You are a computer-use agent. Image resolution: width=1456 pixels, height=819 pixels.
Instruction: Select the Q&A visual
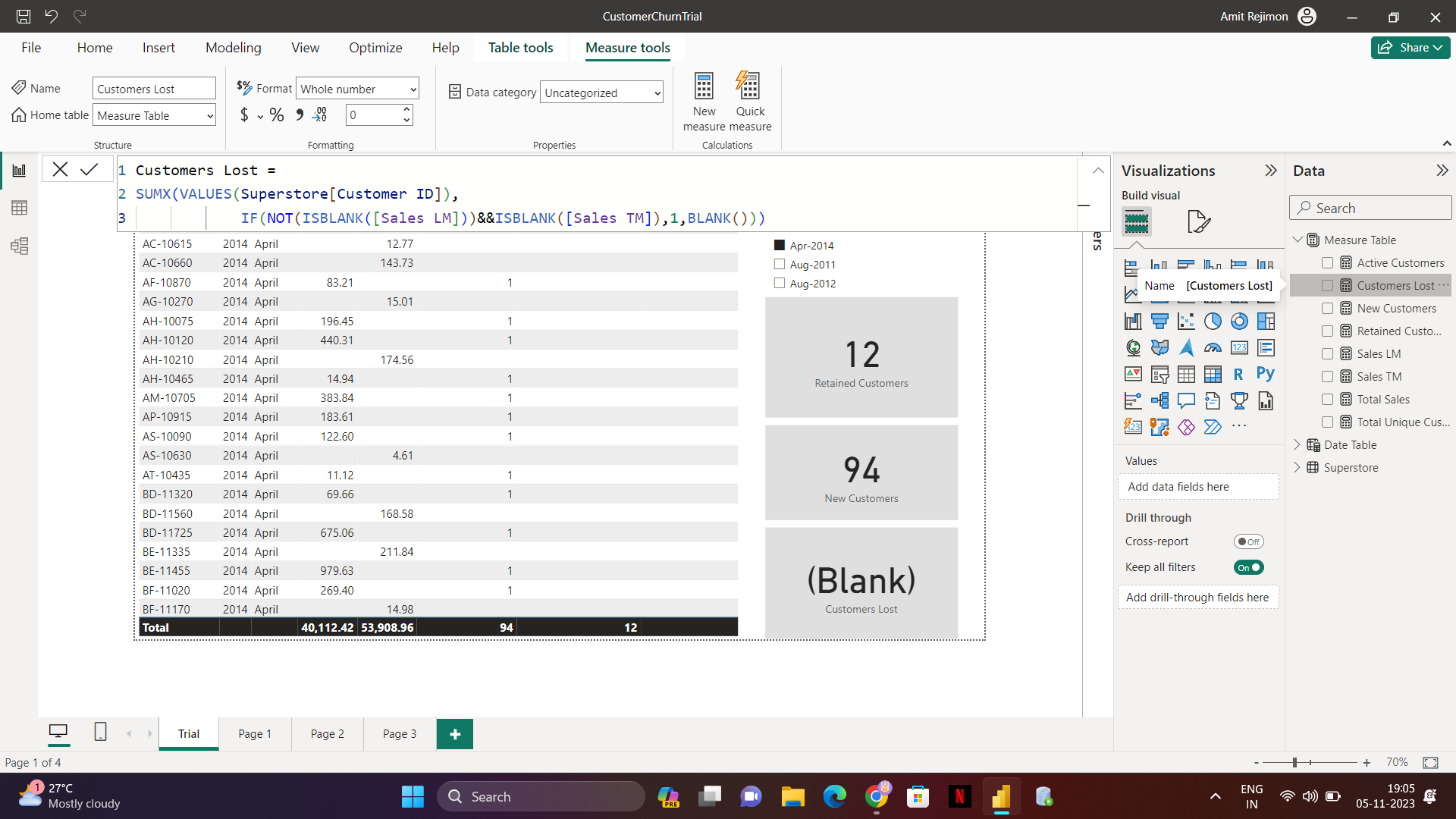pyautogui.click(x=1186, y=400)
